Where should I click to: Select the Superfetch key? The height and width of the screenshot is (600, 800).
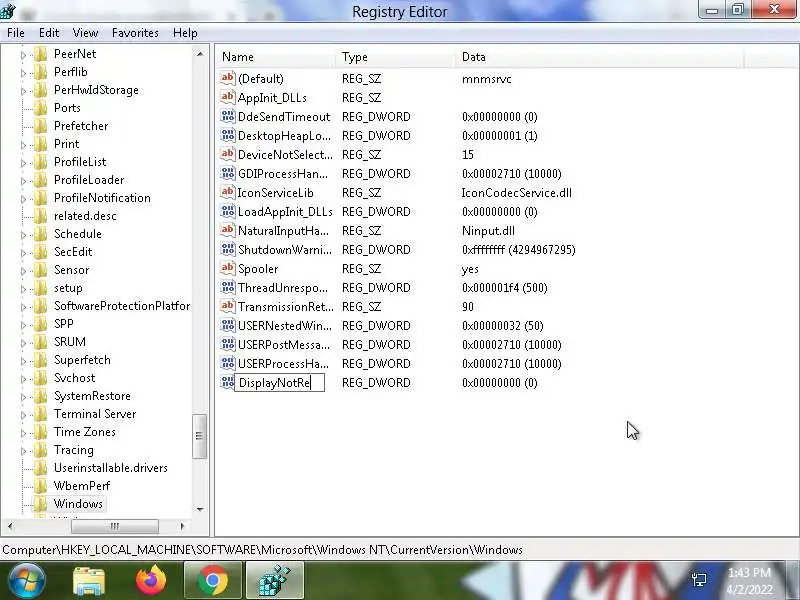coord(82,360)
